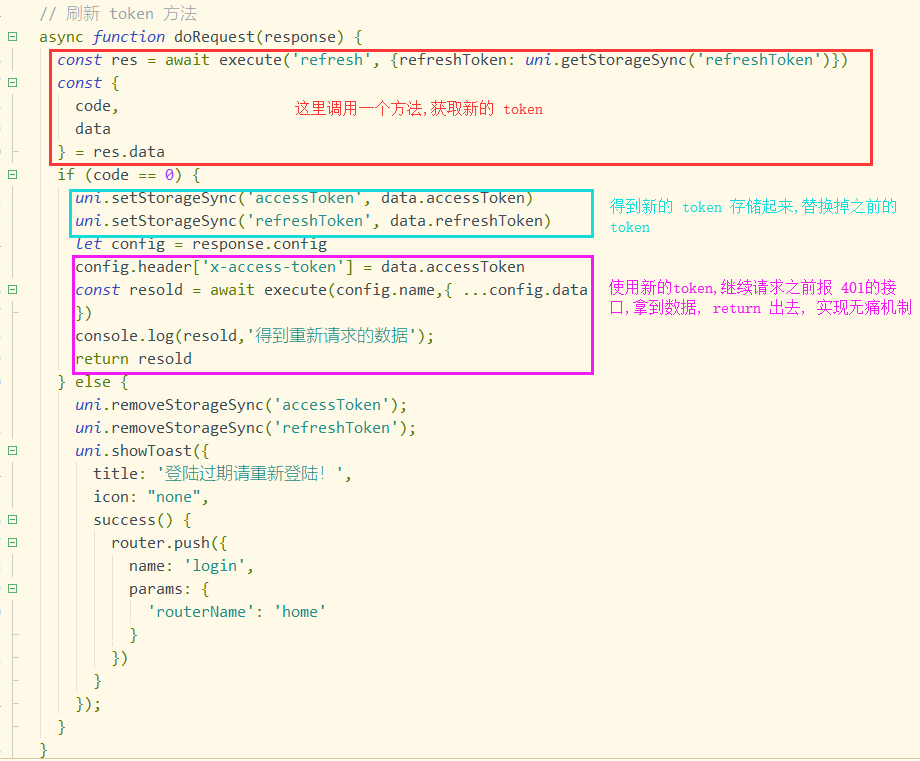
Task: Collapse the 'const {' destructuring block fold
Action: coord(12,83)
